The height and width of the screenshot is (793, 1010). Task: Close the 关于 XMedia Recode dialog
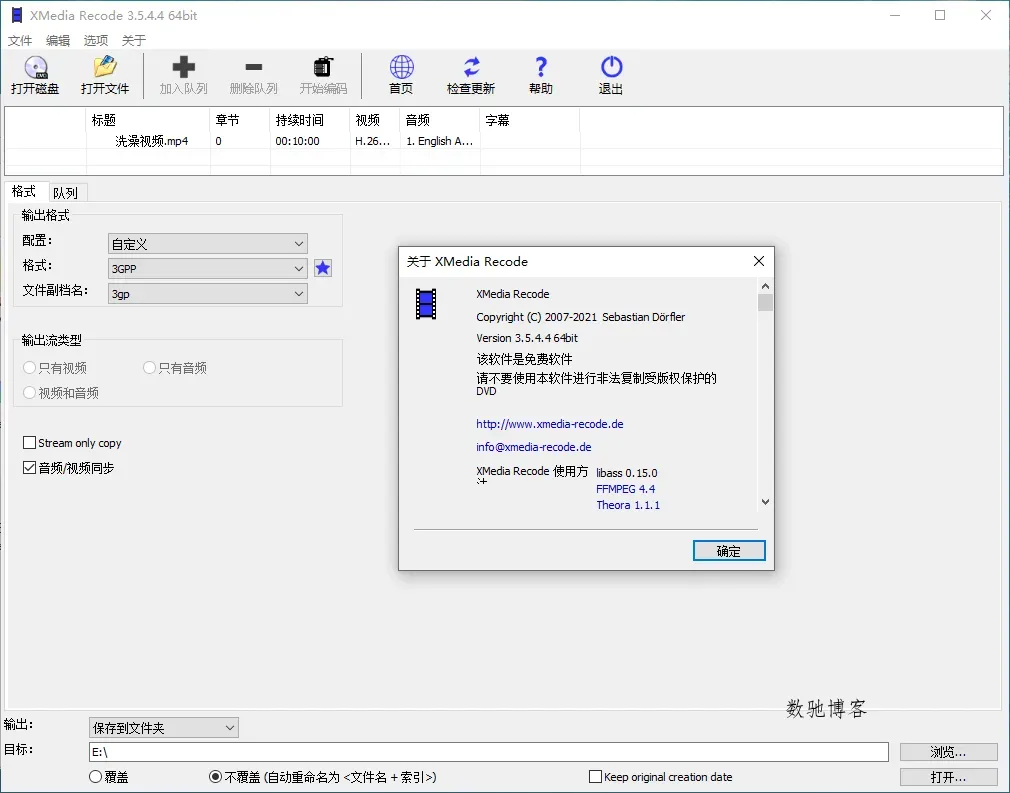point(759,261)
